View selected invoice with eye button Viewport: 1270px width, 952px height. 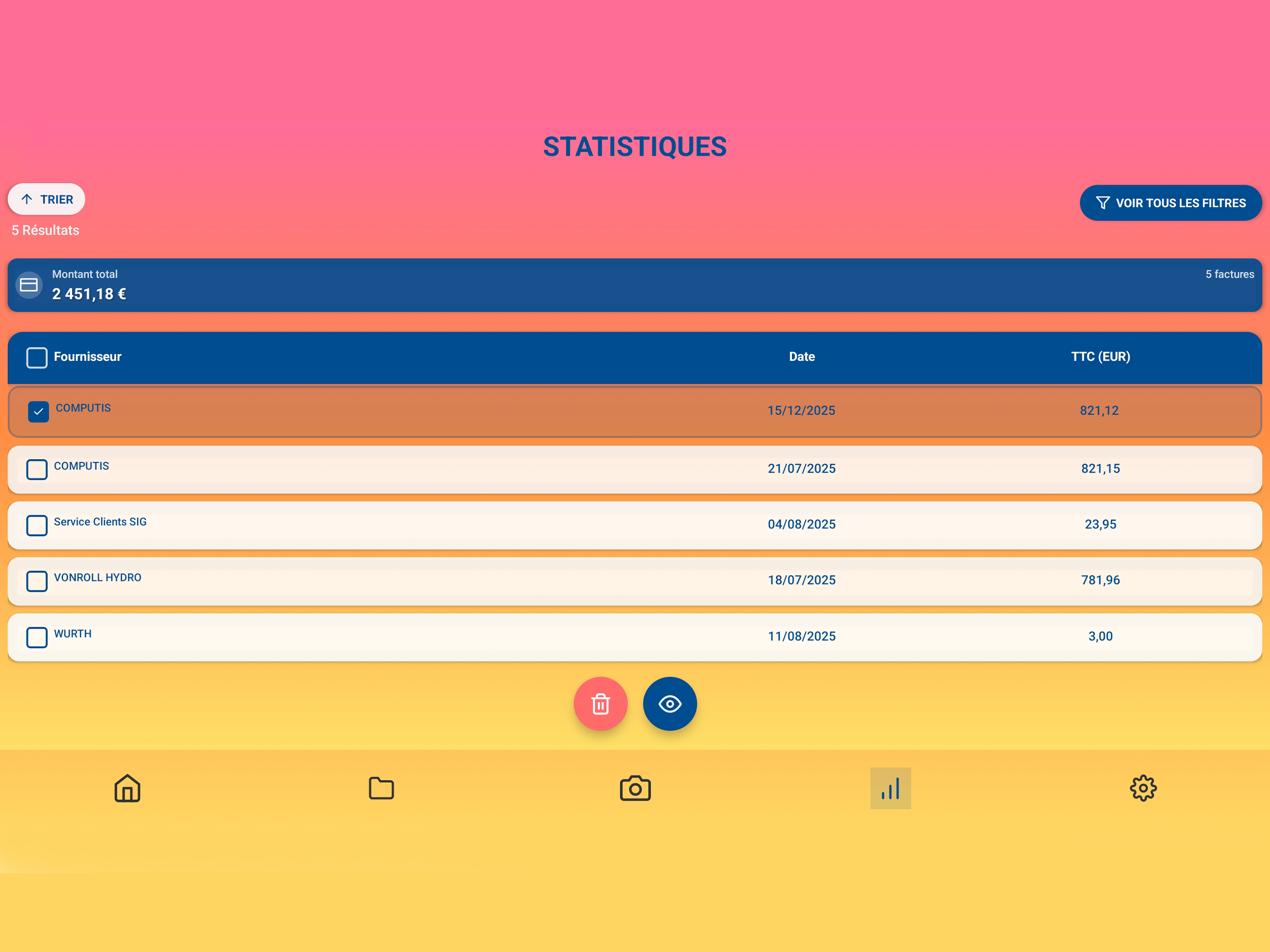click(x=670, y=703)
